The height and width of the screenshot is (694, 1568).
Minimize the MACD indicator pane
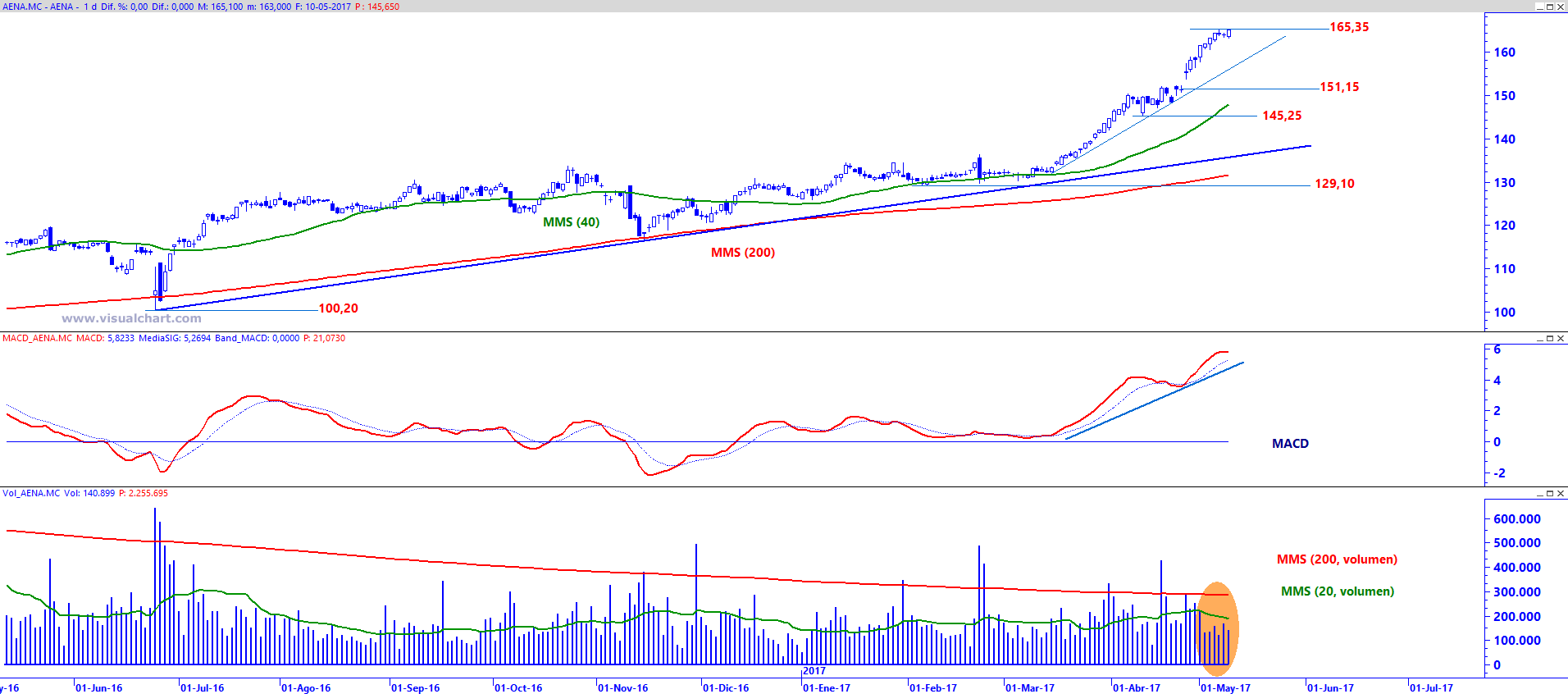(1539, 338)
